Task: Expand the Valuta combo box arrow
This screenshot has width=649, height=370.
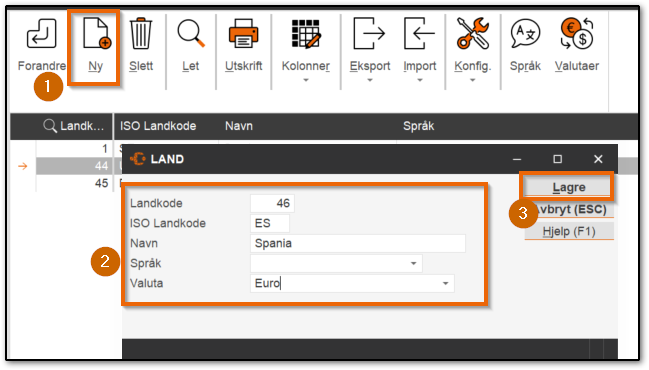Action: click(445, 284)
